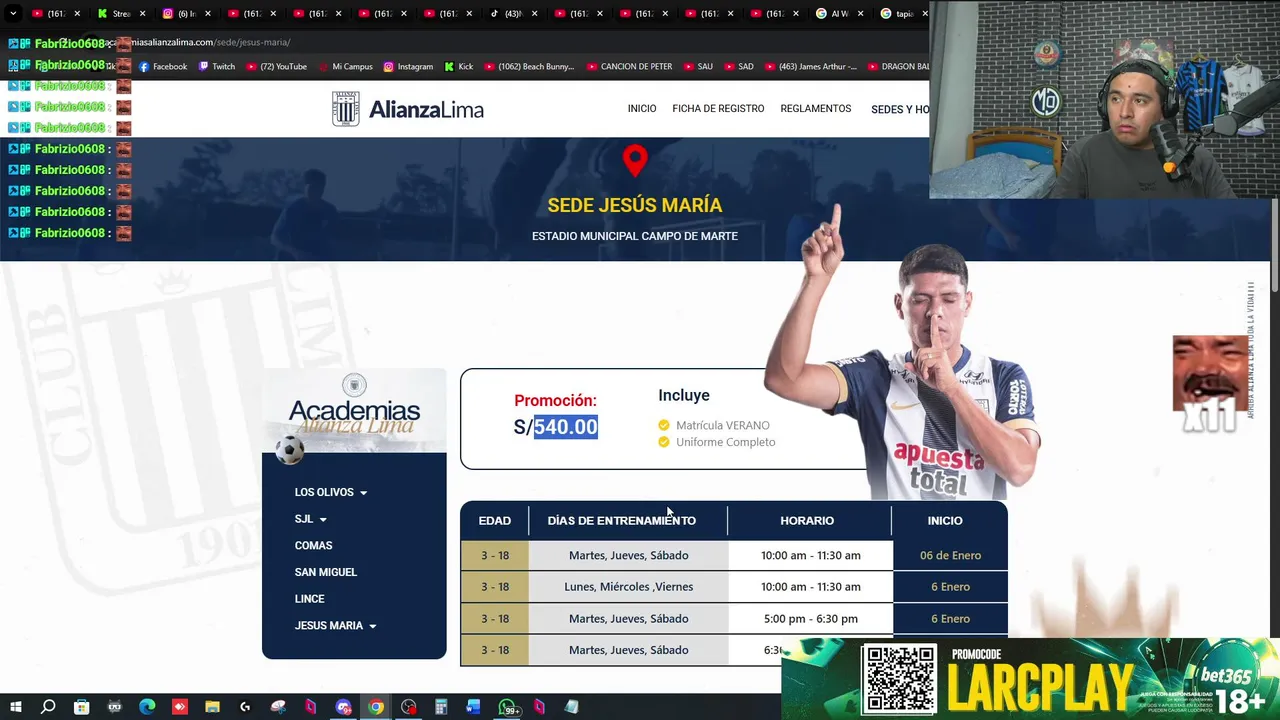Viewport: 1280px width, 720px height.
Task: Select the SAN MIGUEL academy location
Action: [325, 572]
